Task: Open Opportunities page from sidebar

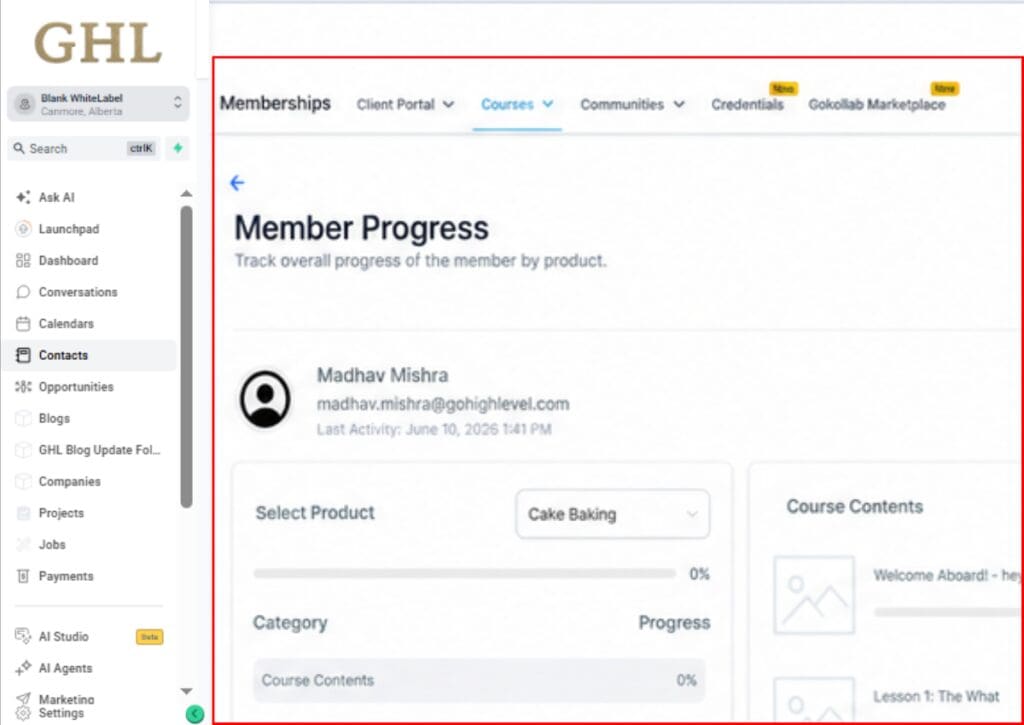Action: click(x=76, y=387)
